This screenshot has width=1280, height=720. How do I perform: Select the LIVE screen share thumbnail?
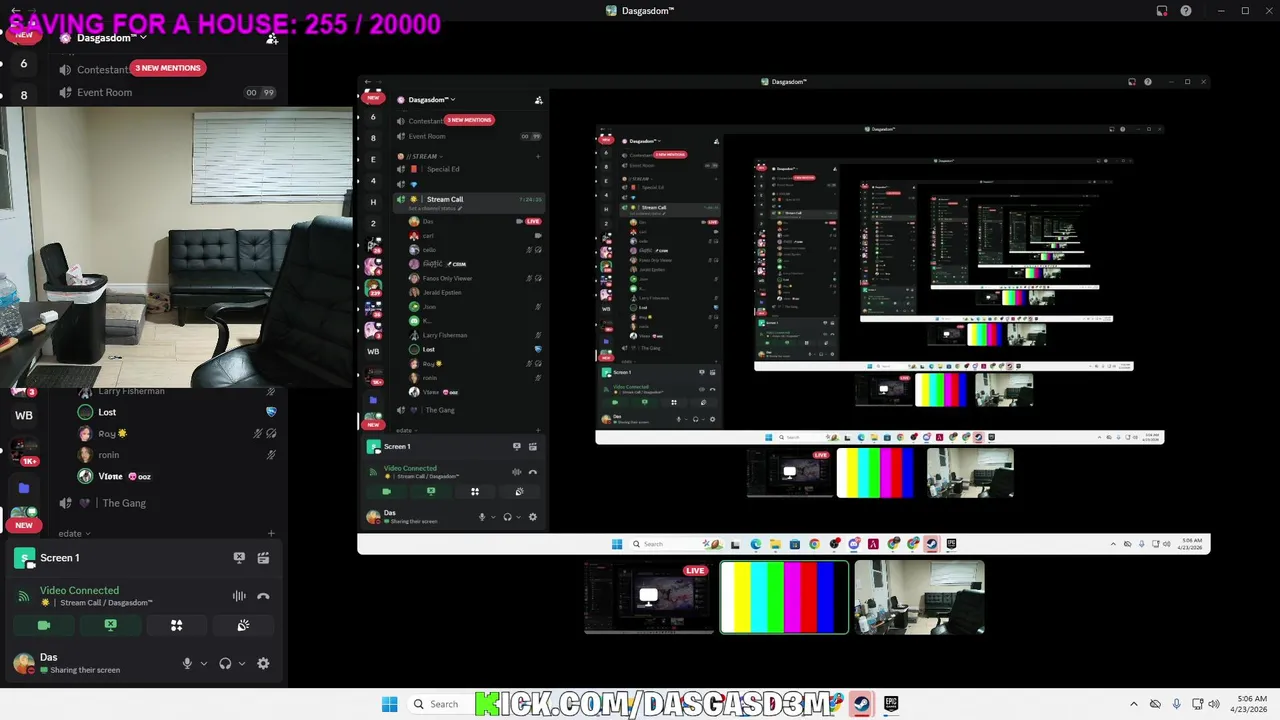pos(650,597)
